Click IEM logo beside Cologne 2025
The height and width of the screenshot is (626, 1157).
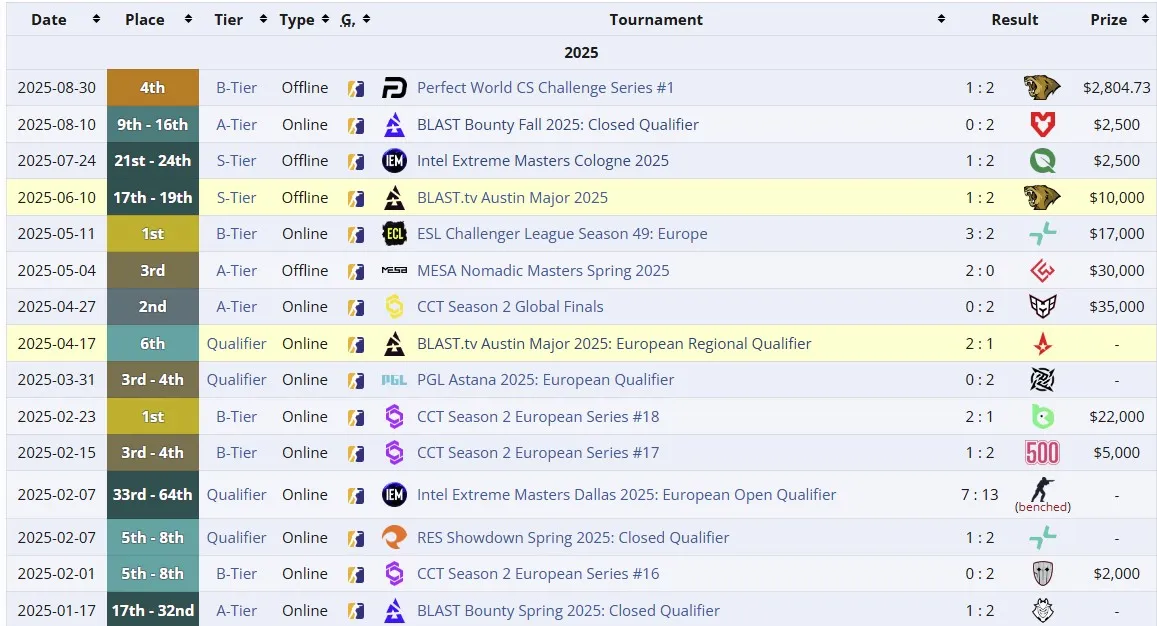coord(394,160)
